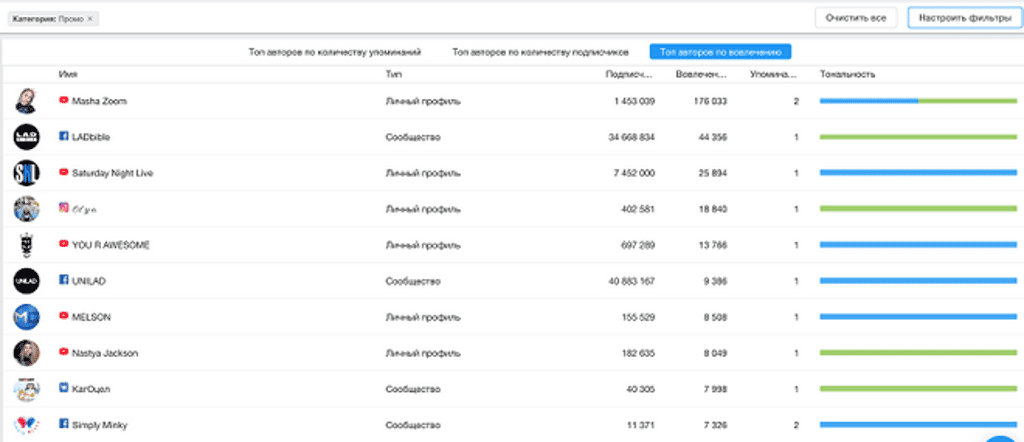Viewport: 1024px width, 442px height.
Task: Sort by the engagement column header
Action: [x=701, y=74]
